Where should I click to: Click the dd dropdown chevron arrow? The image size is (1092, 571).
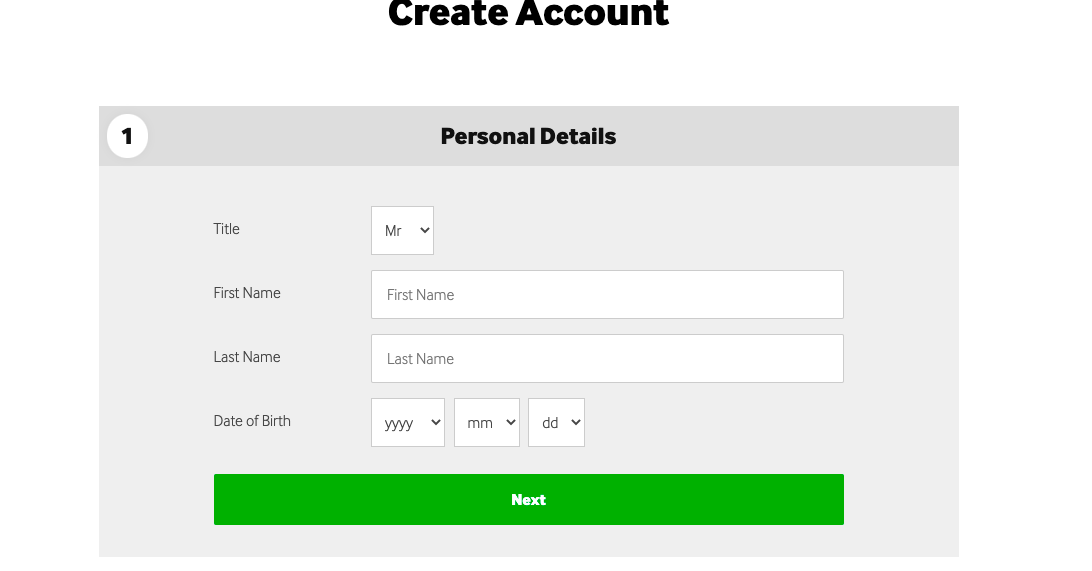[x=576, y=422]
